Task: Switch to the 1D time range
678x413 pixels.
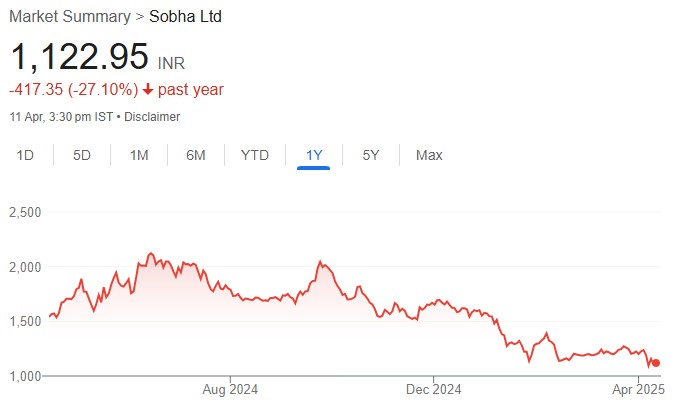Action: click(26, 155)
